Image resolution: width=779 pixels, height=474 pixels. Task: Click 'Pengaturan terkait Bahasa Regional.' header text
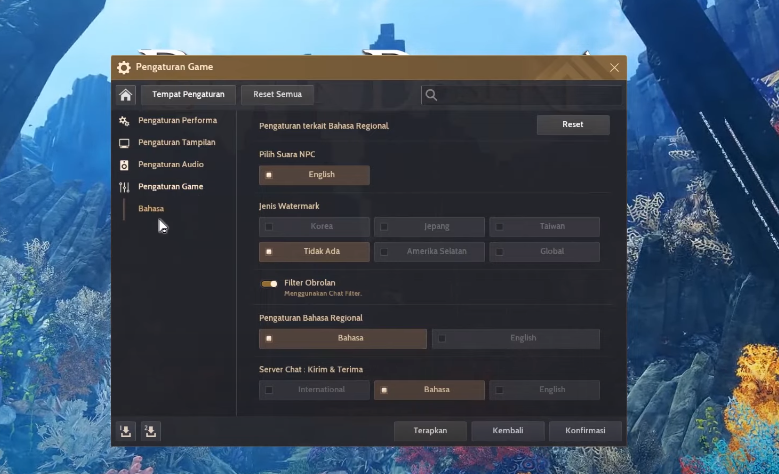pyautogui.click(x=324, y=126)
